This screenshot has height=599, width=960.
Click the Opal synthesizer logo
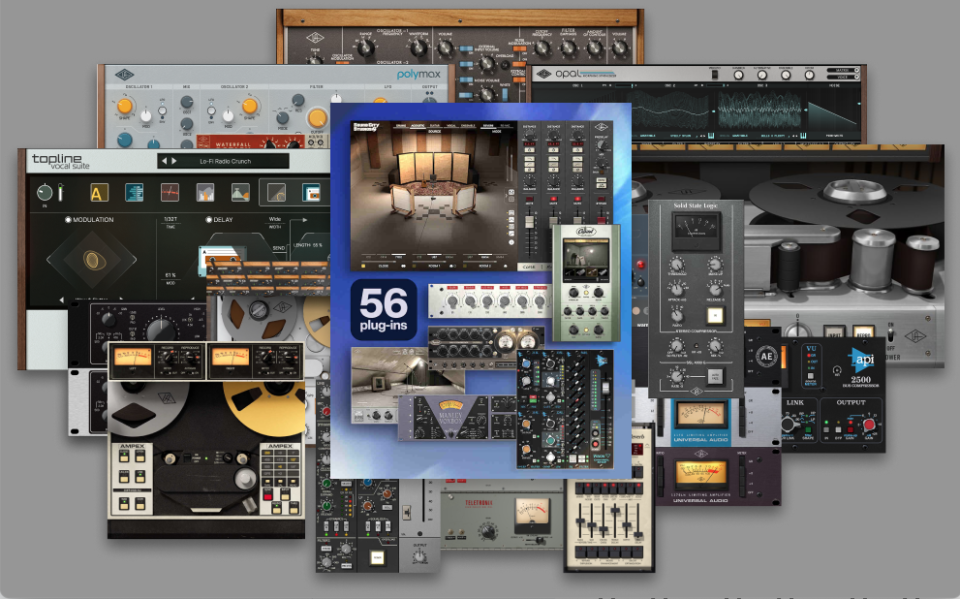568,73
